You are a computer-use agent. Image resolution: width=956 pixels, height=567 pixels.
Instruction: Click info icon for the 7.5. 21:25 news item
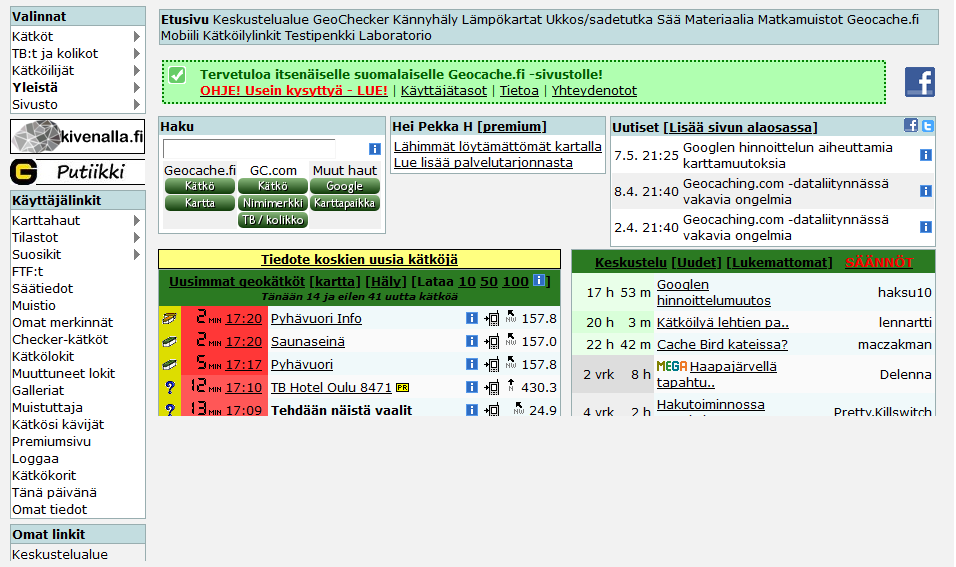pyautogui.click(x=925, y=155)
